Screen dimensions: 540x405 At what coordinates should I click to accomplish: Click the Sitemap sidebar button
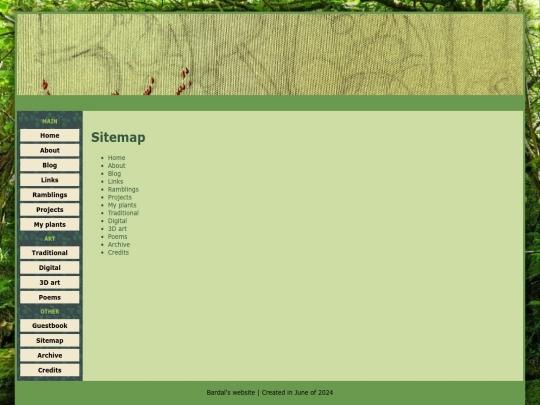(x=50, y=341)
